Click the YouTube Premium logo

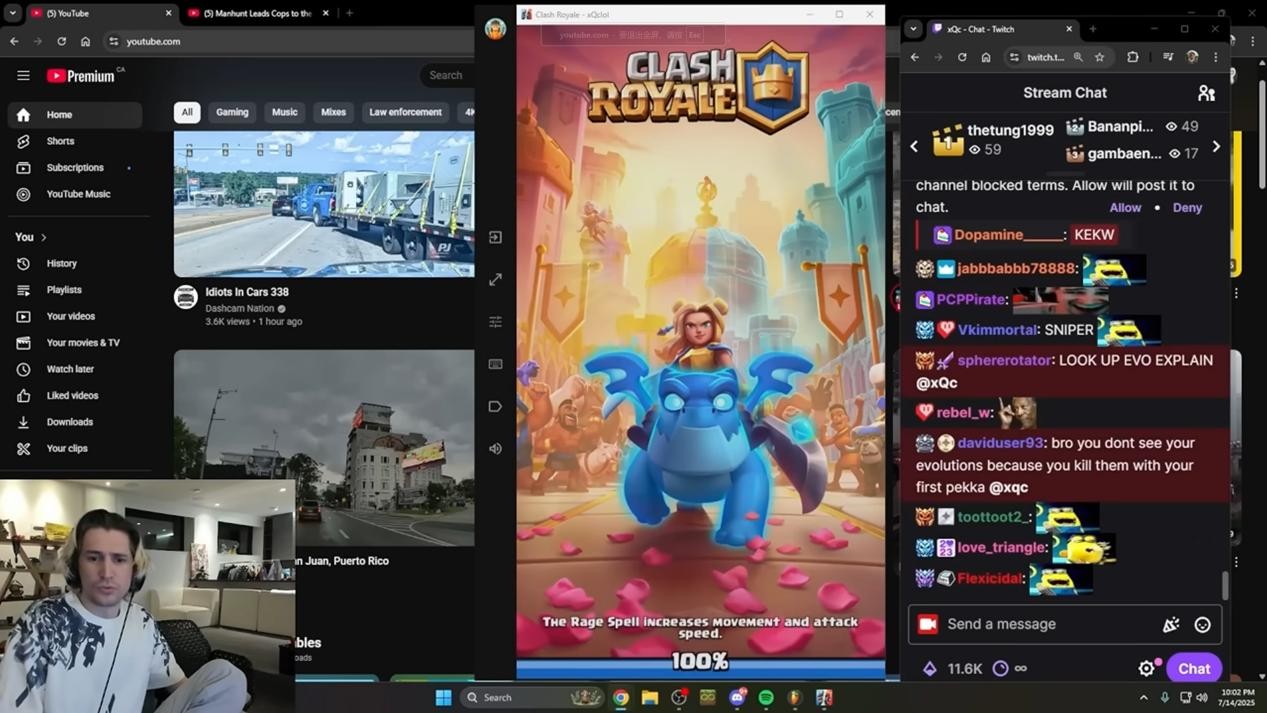pyautogui.click(x=80, y=76)
